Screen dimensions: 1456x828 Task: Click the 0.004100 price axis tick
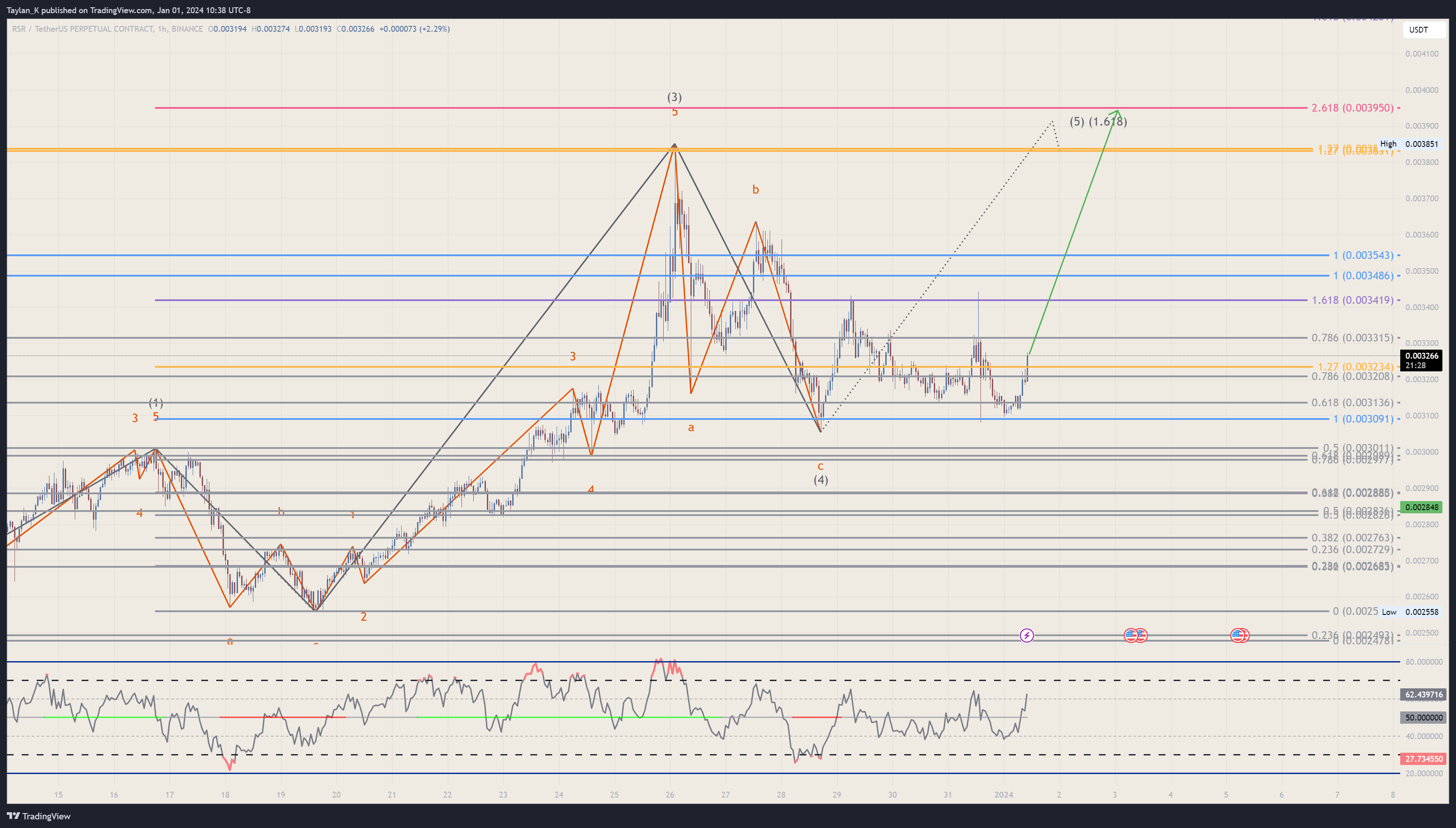point(1422,54)
